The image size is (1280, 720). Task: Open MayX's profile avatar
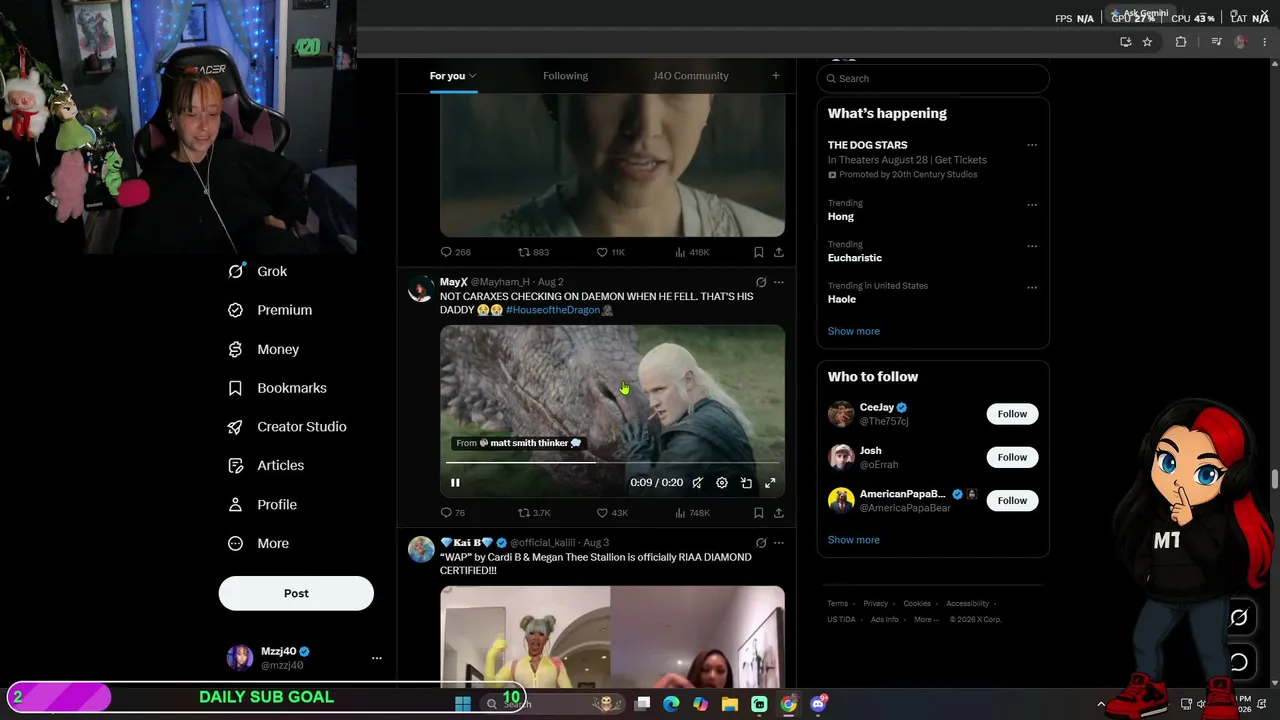tap(421, 289)
